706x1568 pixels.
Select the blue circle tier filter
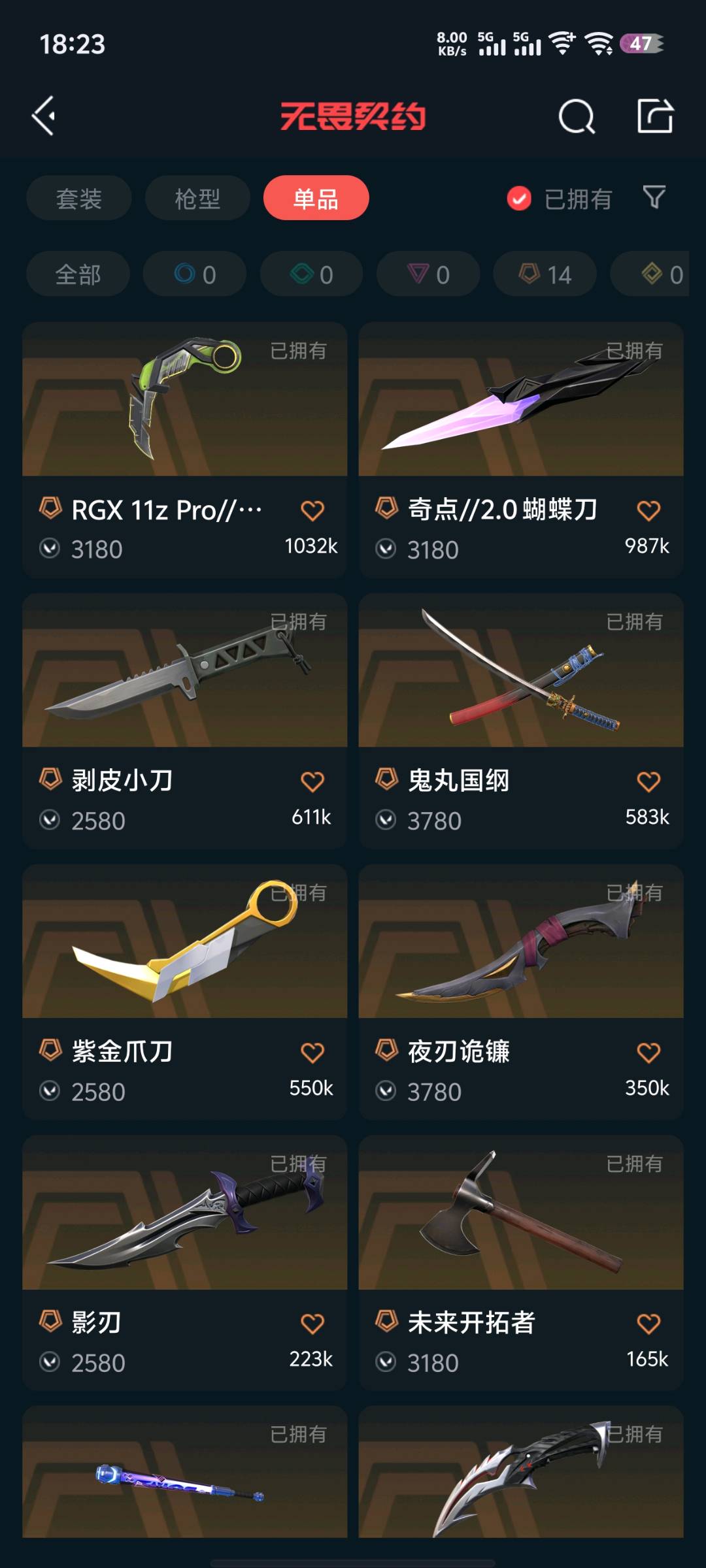coord(195,274)
